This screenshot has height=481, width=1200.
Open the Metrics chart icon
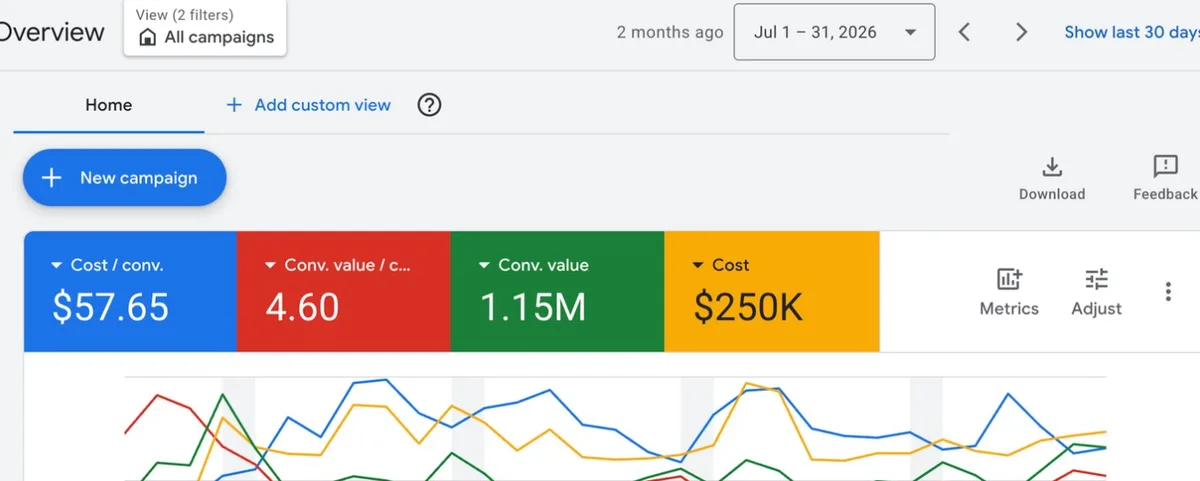(1009, 280)
